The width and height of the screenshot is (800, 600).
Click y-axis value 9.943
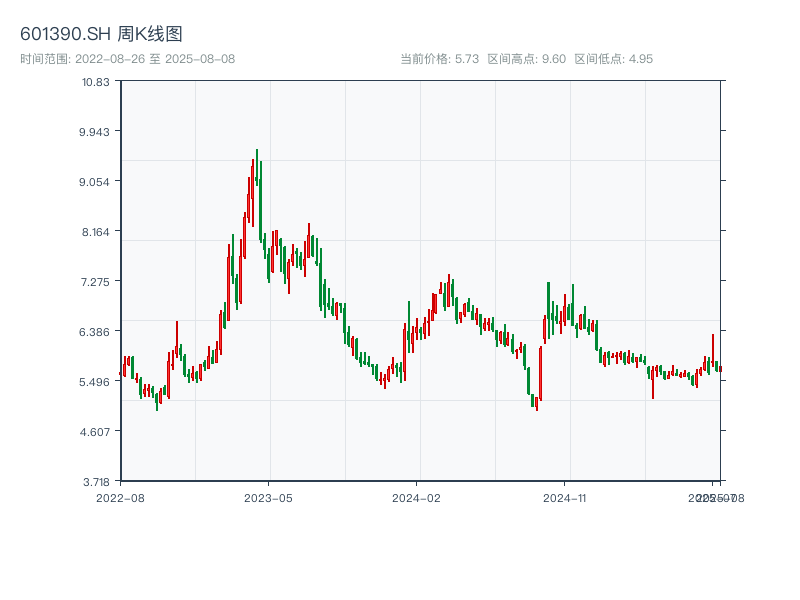(x=94, y=132)
